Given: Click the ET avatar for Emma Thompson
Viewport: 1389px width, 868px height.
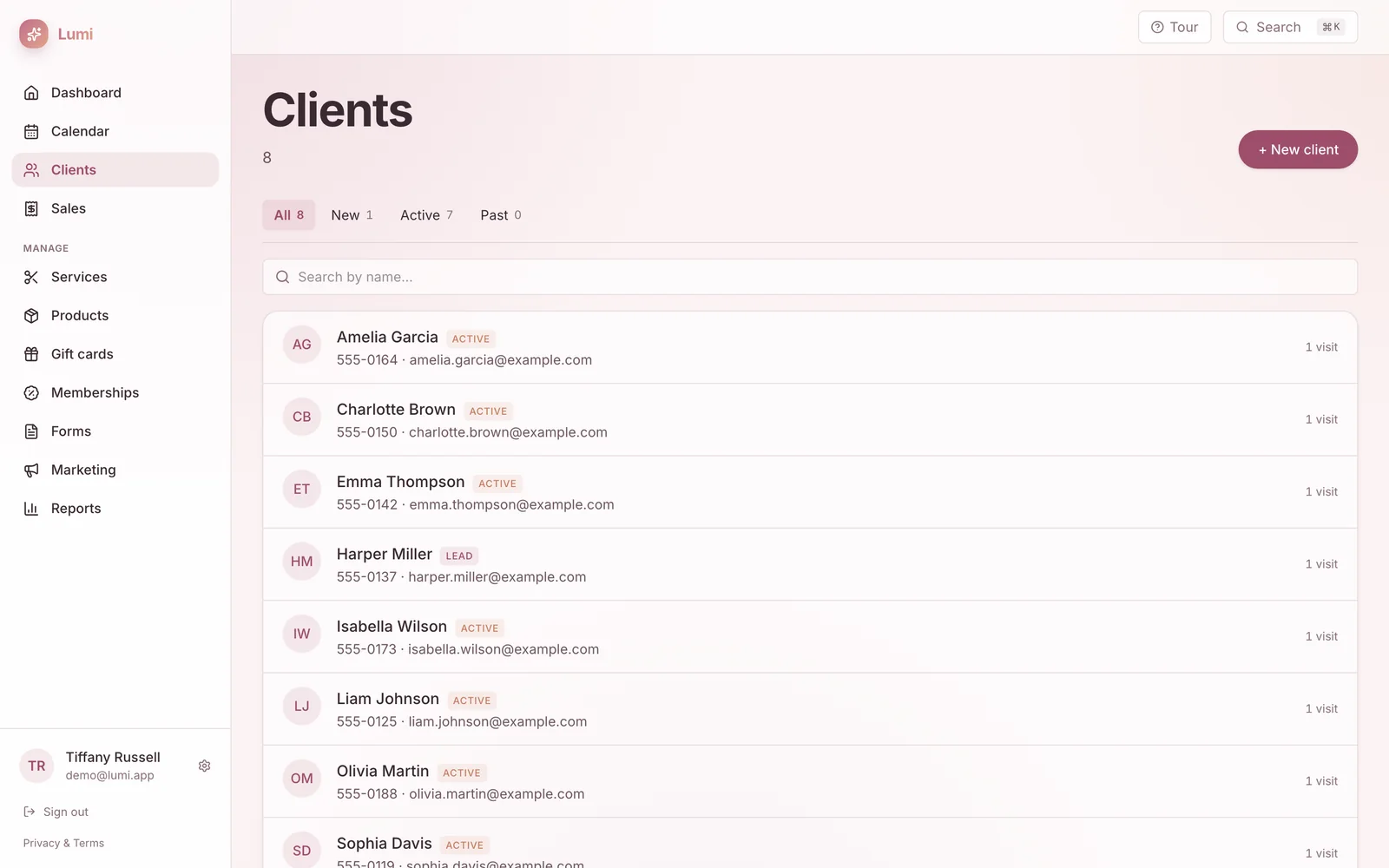Looking at the screenshot, I should [x=301, y=490].
